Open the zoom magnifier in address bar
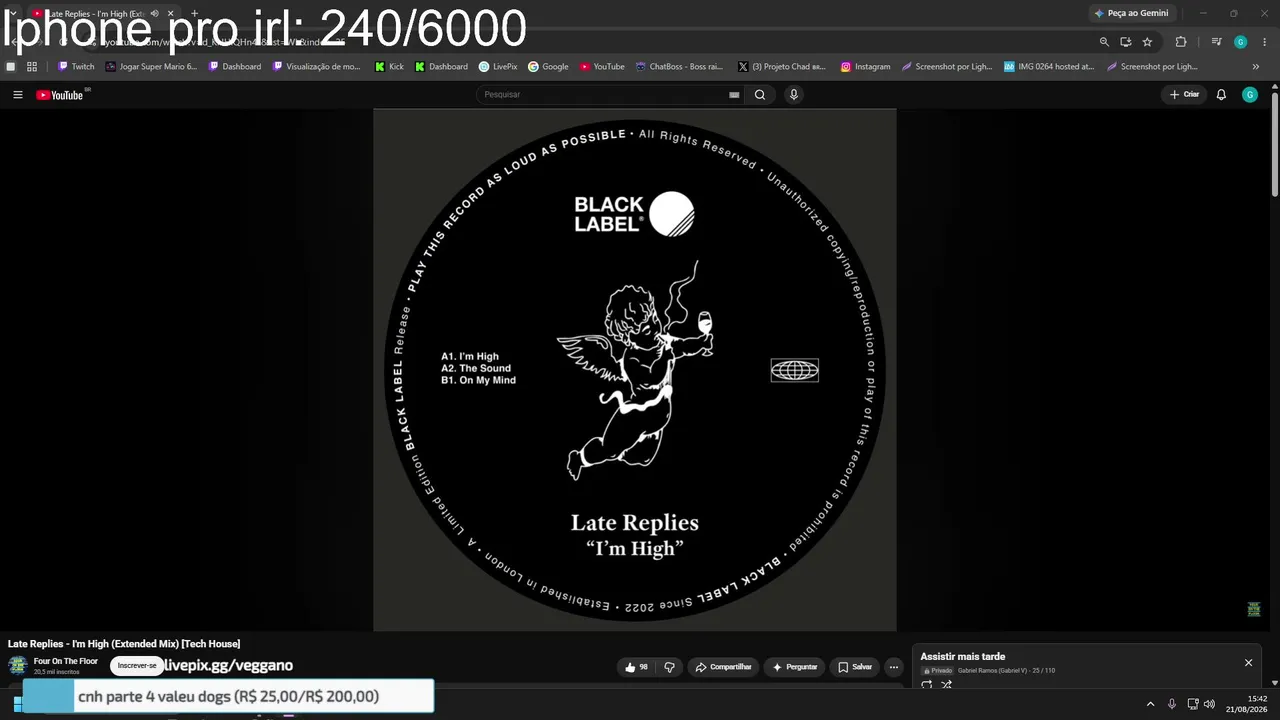The width and height of the screenshot is (1280, 720). [1104, 42]
